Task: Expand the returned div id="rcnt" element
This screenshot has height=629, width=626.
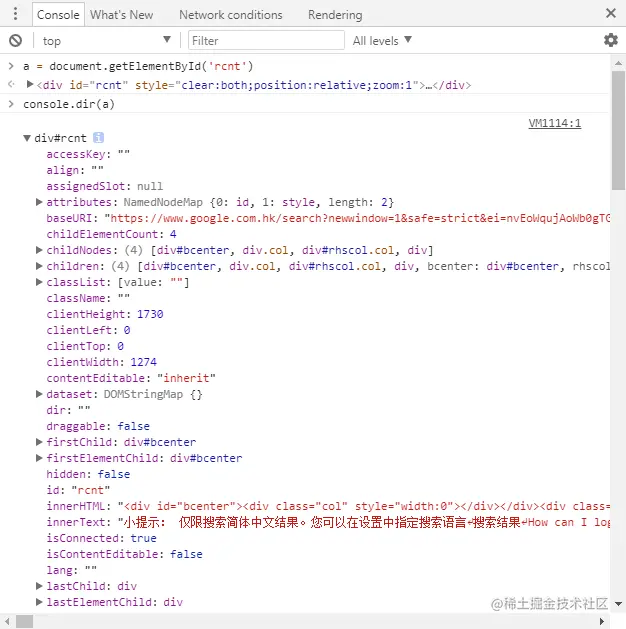Action: 30,84
